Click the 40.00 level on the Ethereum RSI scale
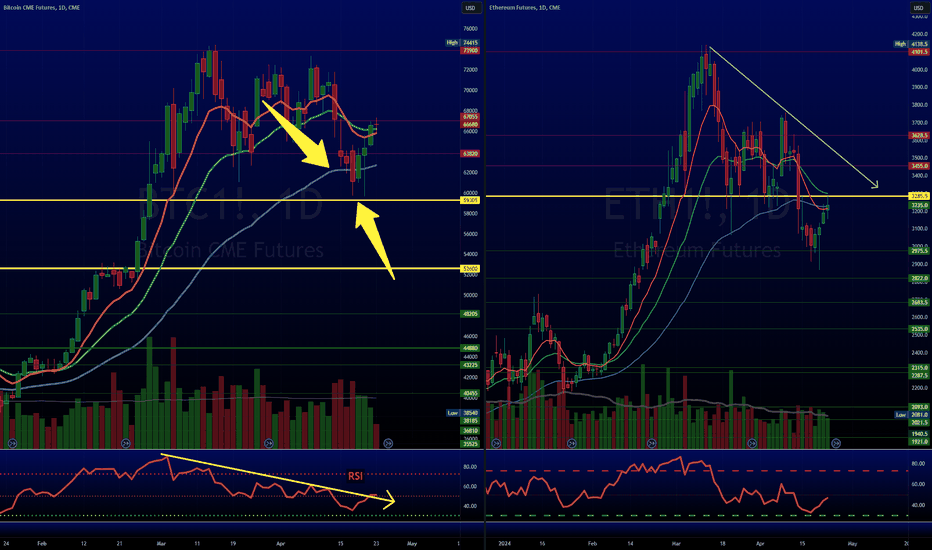Screen dimensions: 932x550 (x=918, y=505)
